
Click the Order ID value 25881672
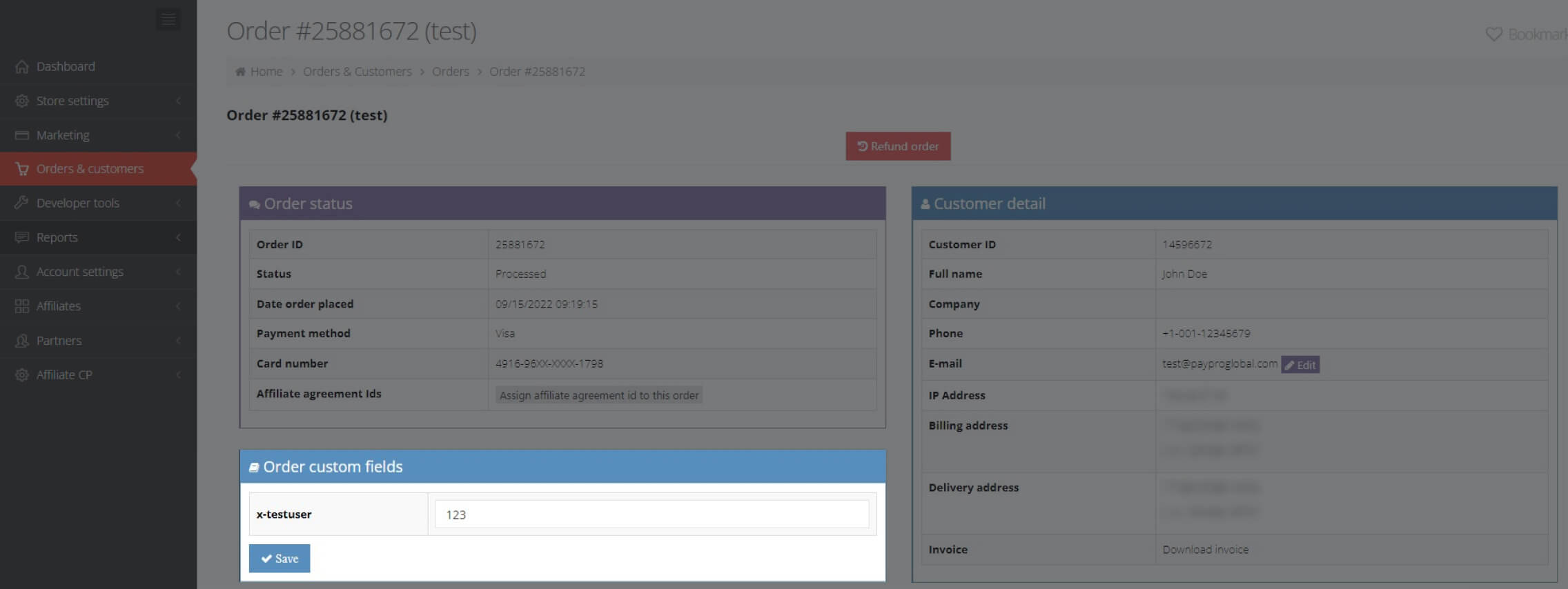(x=520, y=245)
